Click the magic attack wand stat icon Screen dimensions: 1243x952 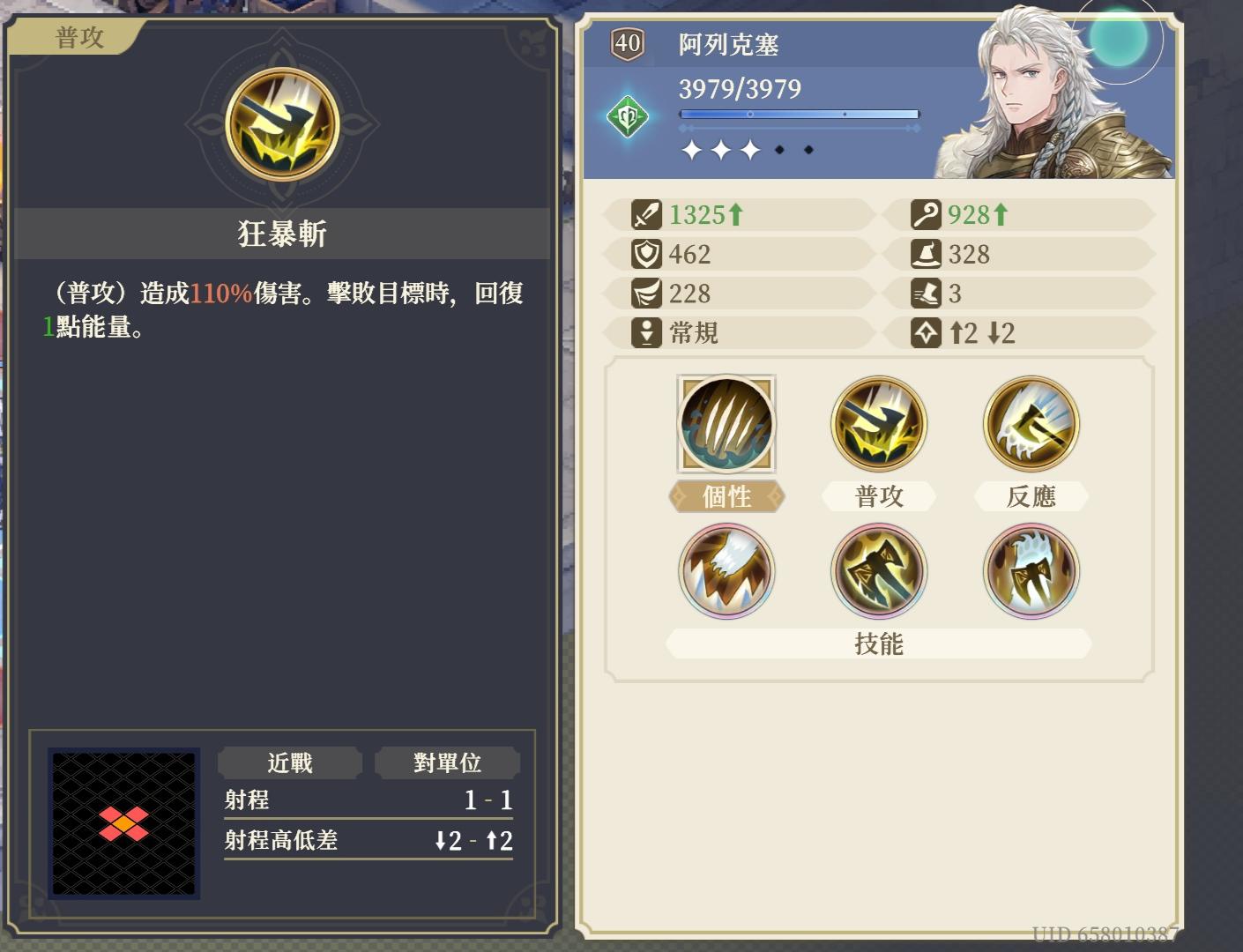coord(926,214)
